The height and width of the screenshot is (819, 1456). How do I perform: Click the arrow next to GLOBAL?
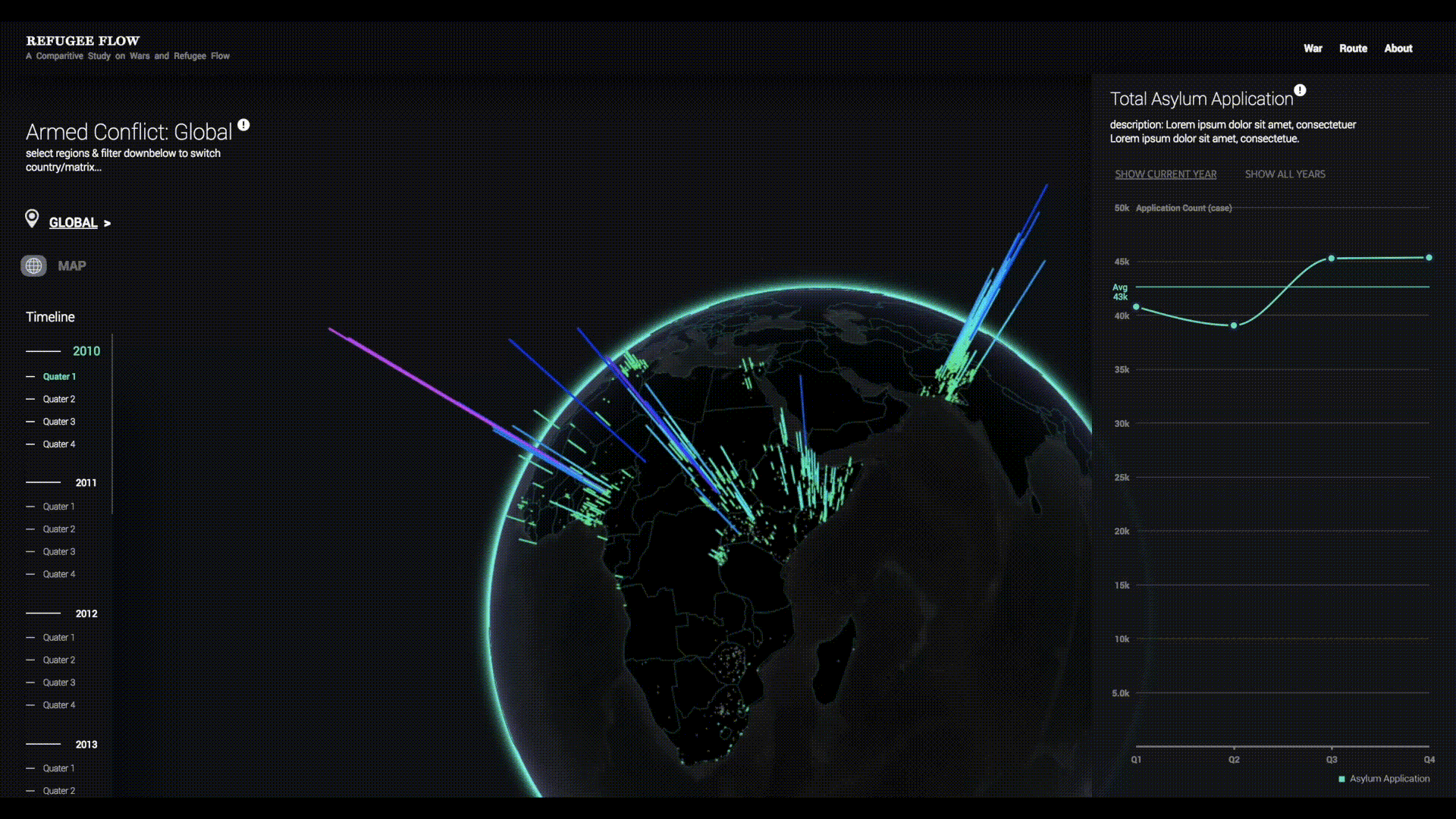(x=108, y=224)
